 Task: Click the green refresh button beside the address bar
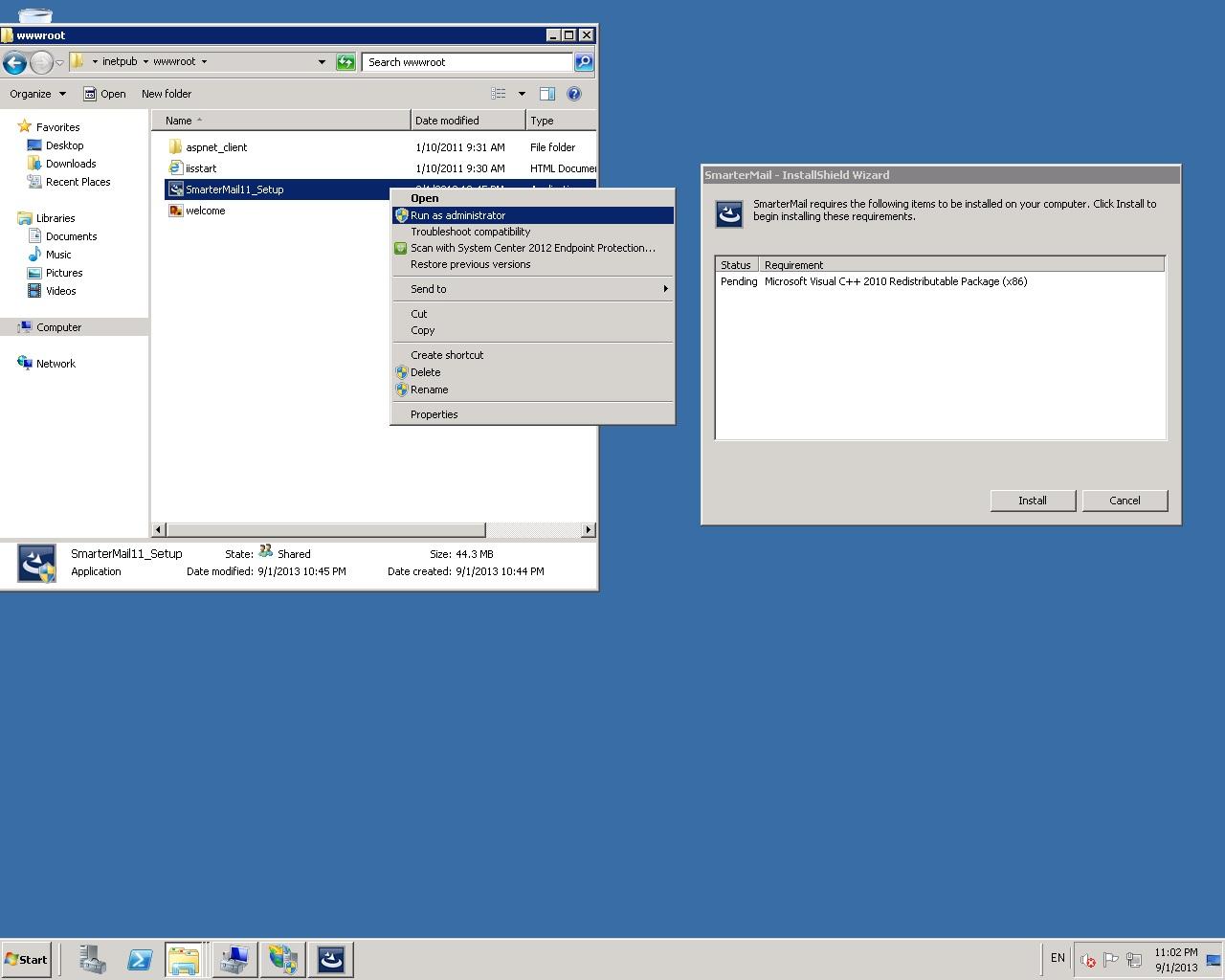[345, 62]
